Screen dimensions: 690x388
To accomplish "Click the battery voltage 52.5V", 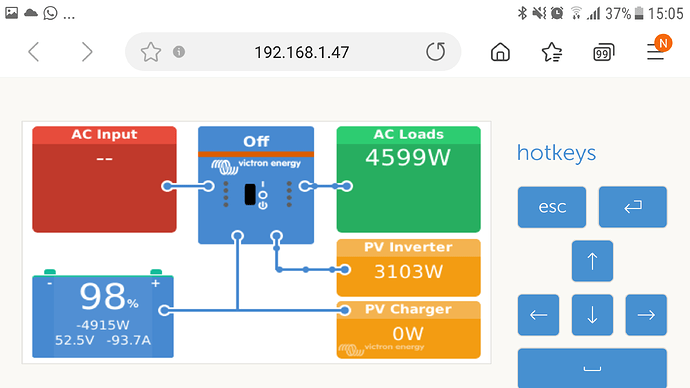I will pyautogui.click(x=74, y=340).
